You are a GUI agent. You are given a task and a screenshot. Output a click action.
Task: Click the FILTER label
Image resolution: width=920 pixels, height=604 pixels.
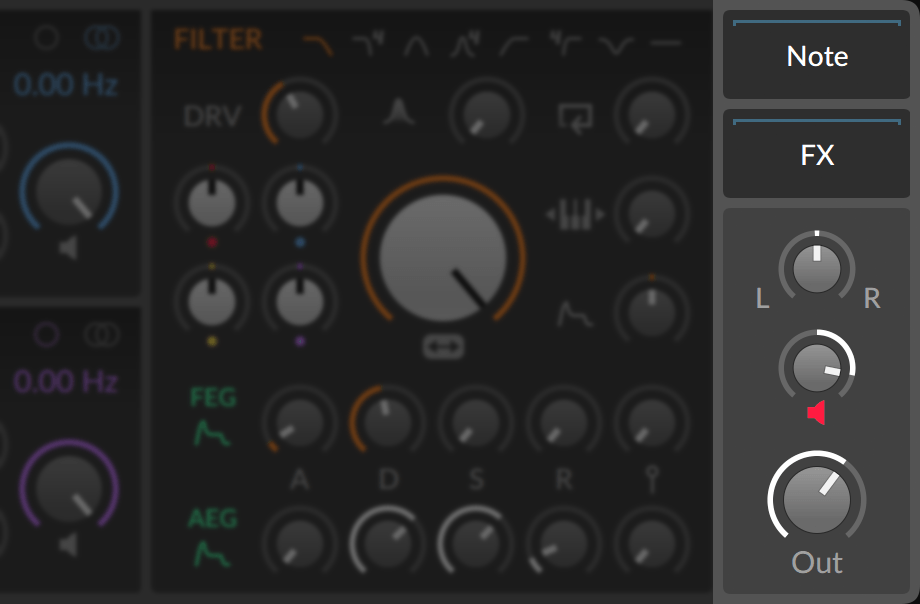(218, 40)
